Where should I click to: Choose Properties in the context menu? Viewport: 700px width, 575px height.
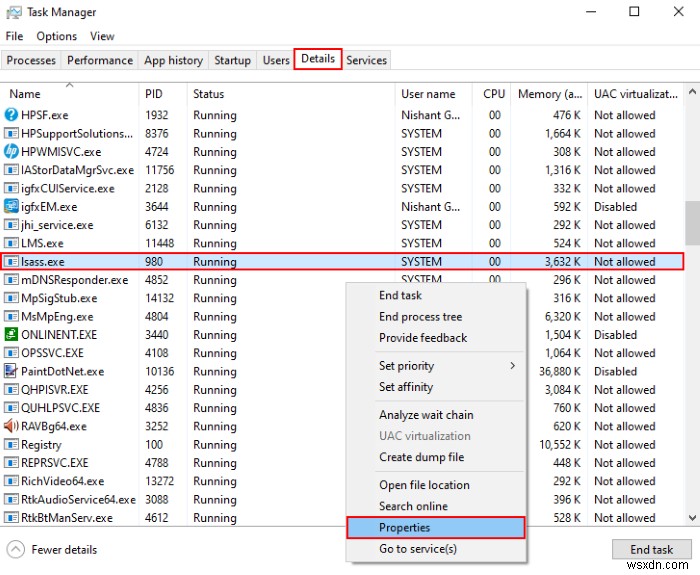click(436, 528)
